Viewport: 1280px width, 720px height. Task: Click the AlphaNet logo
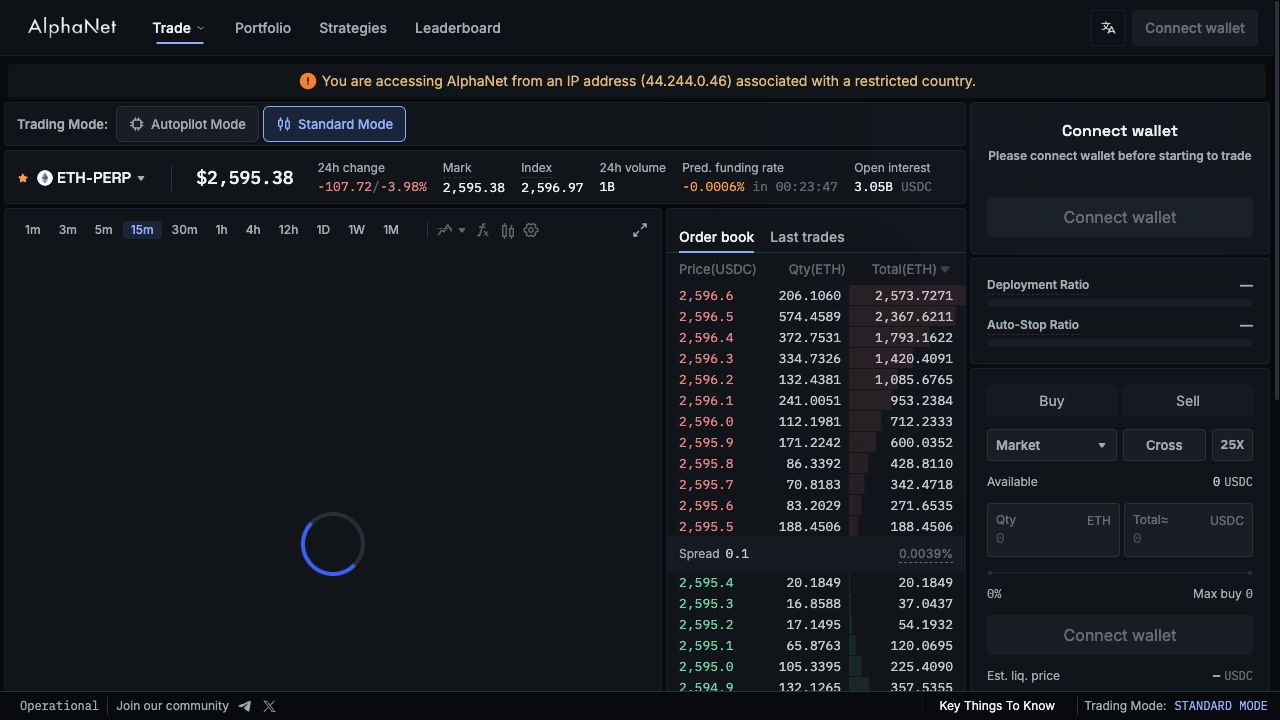pos(72,27)
